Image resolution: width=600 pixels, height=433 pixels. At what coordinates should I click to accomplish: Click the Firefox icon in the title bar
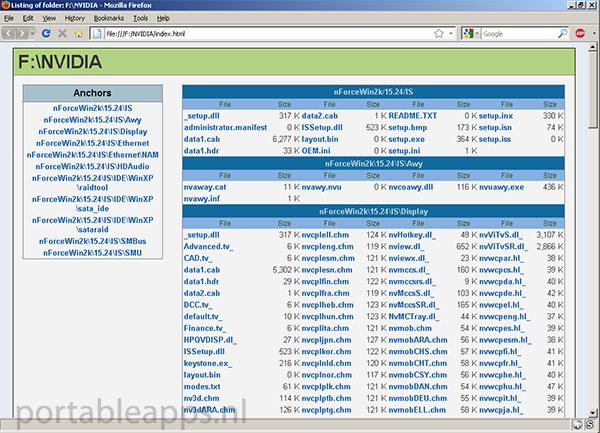5,5
